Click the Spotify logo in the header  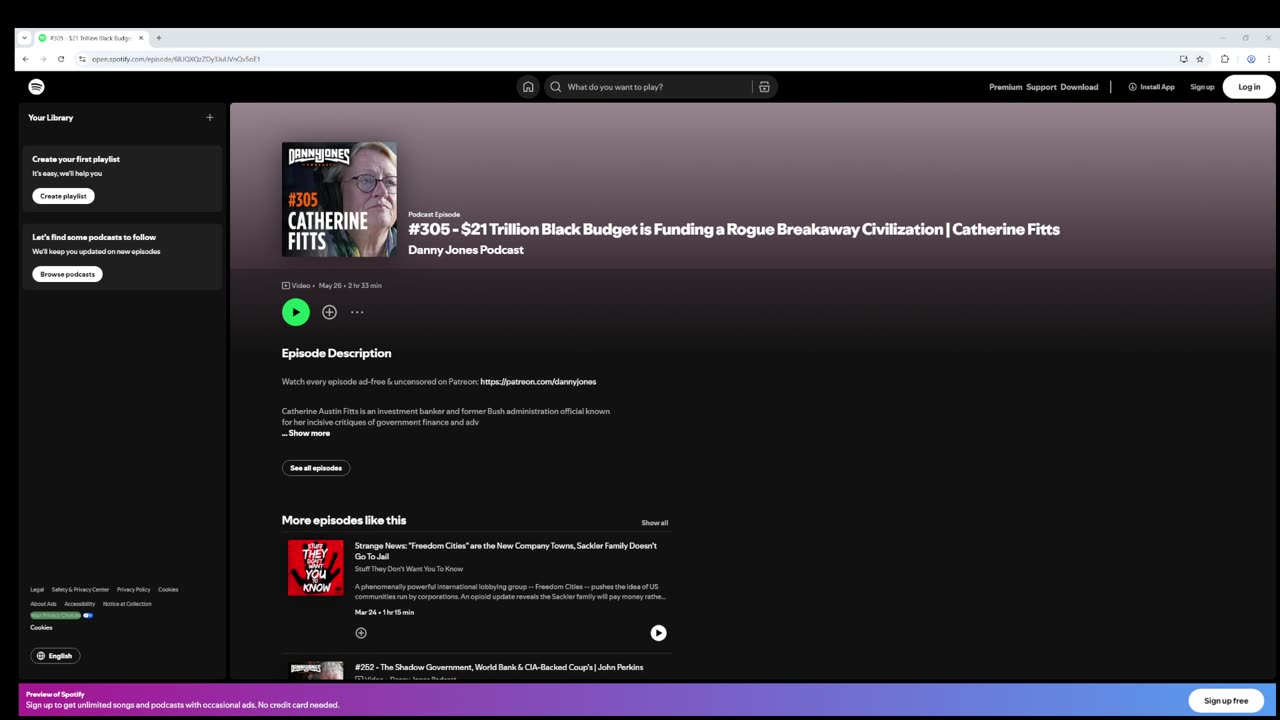click(x=36, y=87)
